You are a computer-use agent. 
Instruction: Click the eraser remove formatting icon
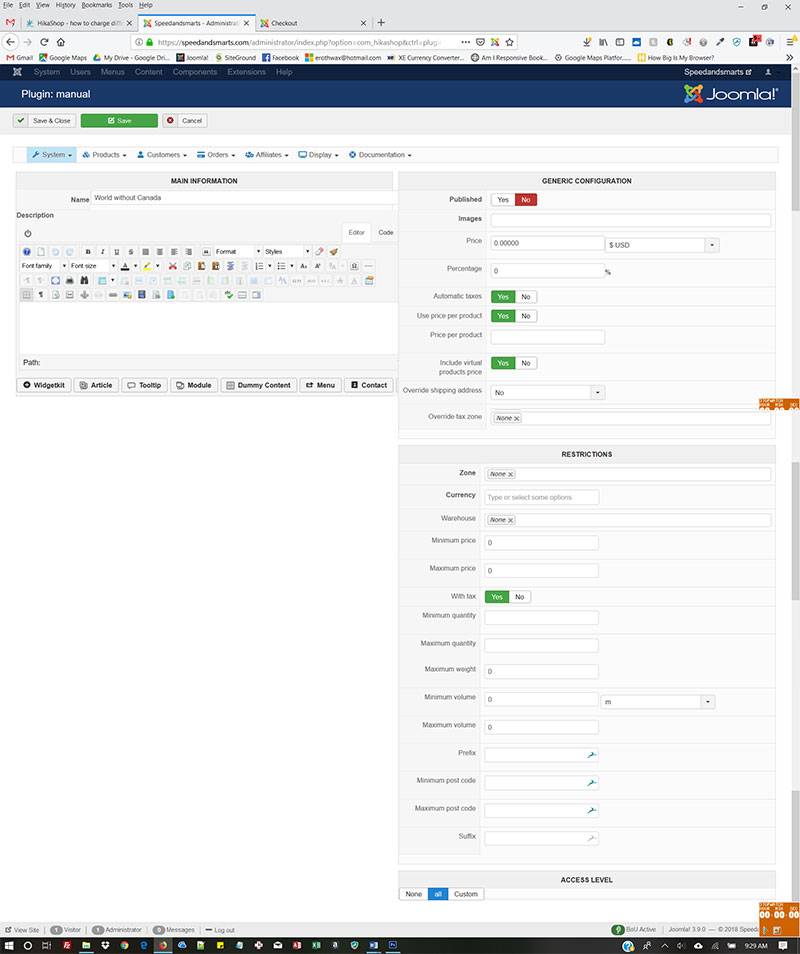[319, 251]
